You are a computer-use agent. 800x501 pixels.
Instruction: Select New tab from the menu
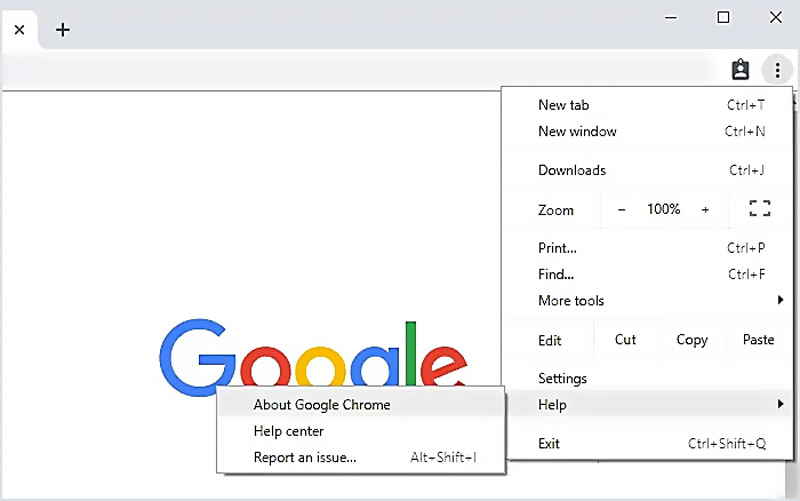pos(564,105)
